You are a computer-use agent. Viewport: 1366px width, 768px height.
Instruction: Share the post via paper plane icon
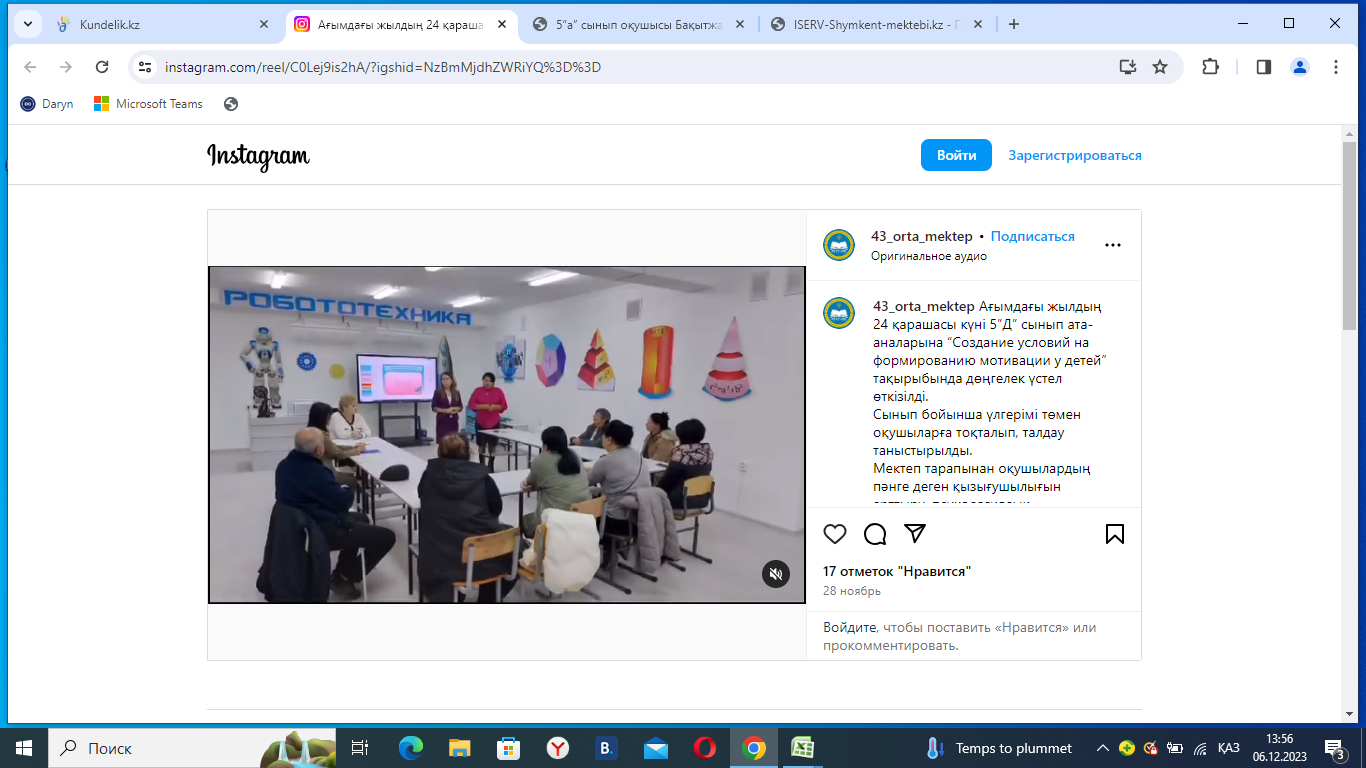915,534
